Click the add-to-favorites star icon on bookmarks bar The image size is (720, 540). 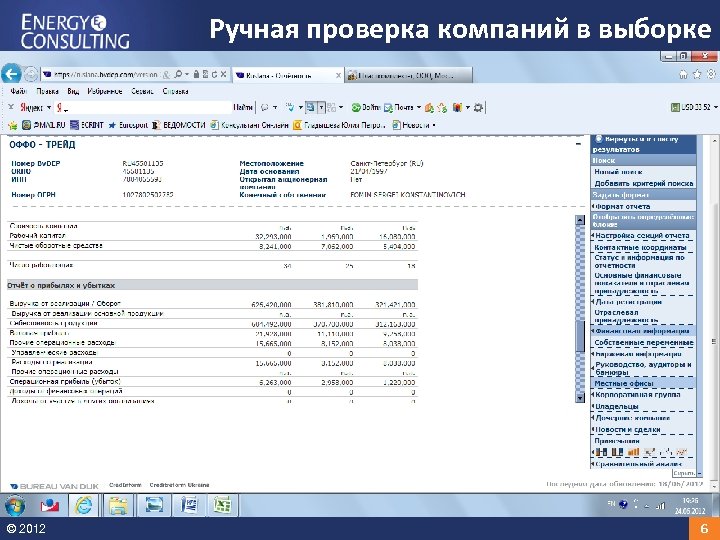coord(13,125)
